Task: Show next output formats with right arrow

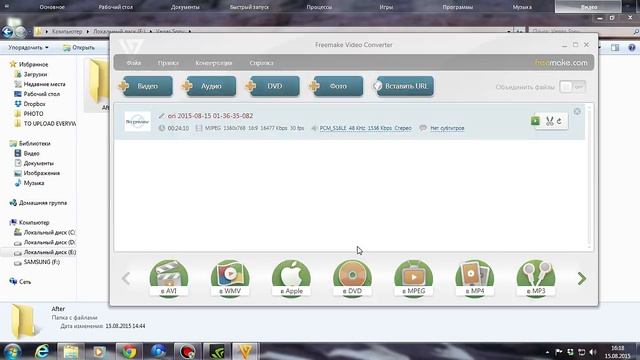Action: pyautogui.click(x=582, y=278)
